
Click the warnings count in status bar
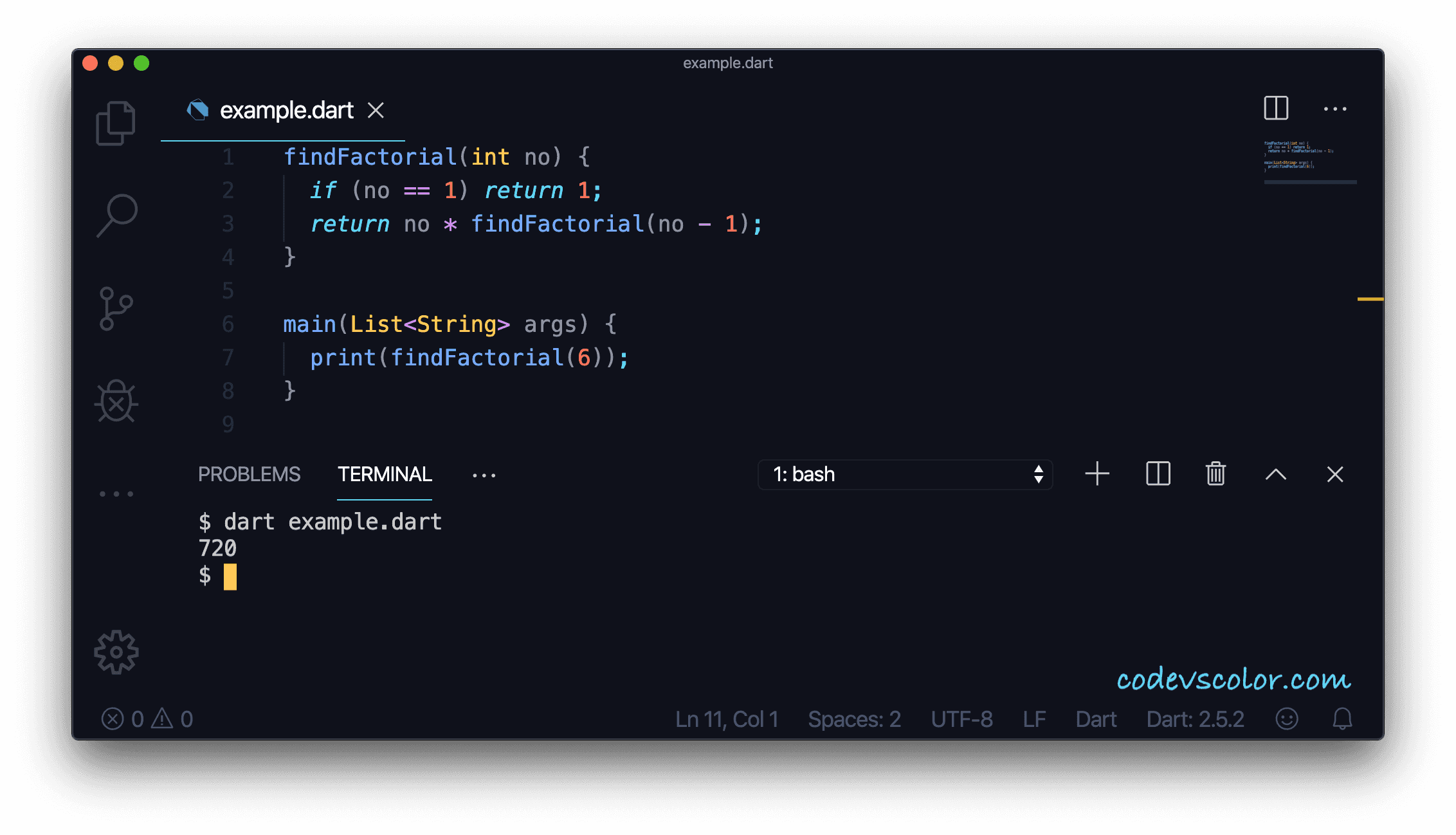pyautogui.click(x=172, y=719)
